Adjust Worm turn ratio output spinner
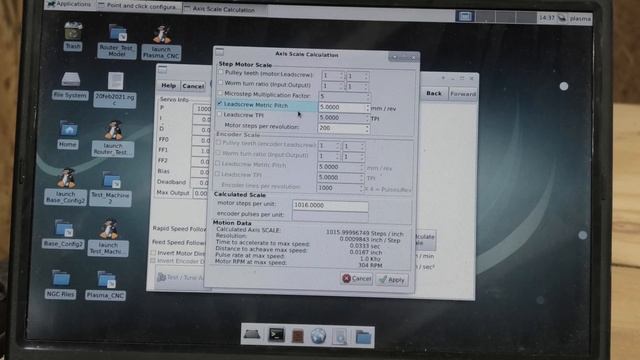Viewport: 640px width, 360px height. pyautogui.click(x=366, y=87)
